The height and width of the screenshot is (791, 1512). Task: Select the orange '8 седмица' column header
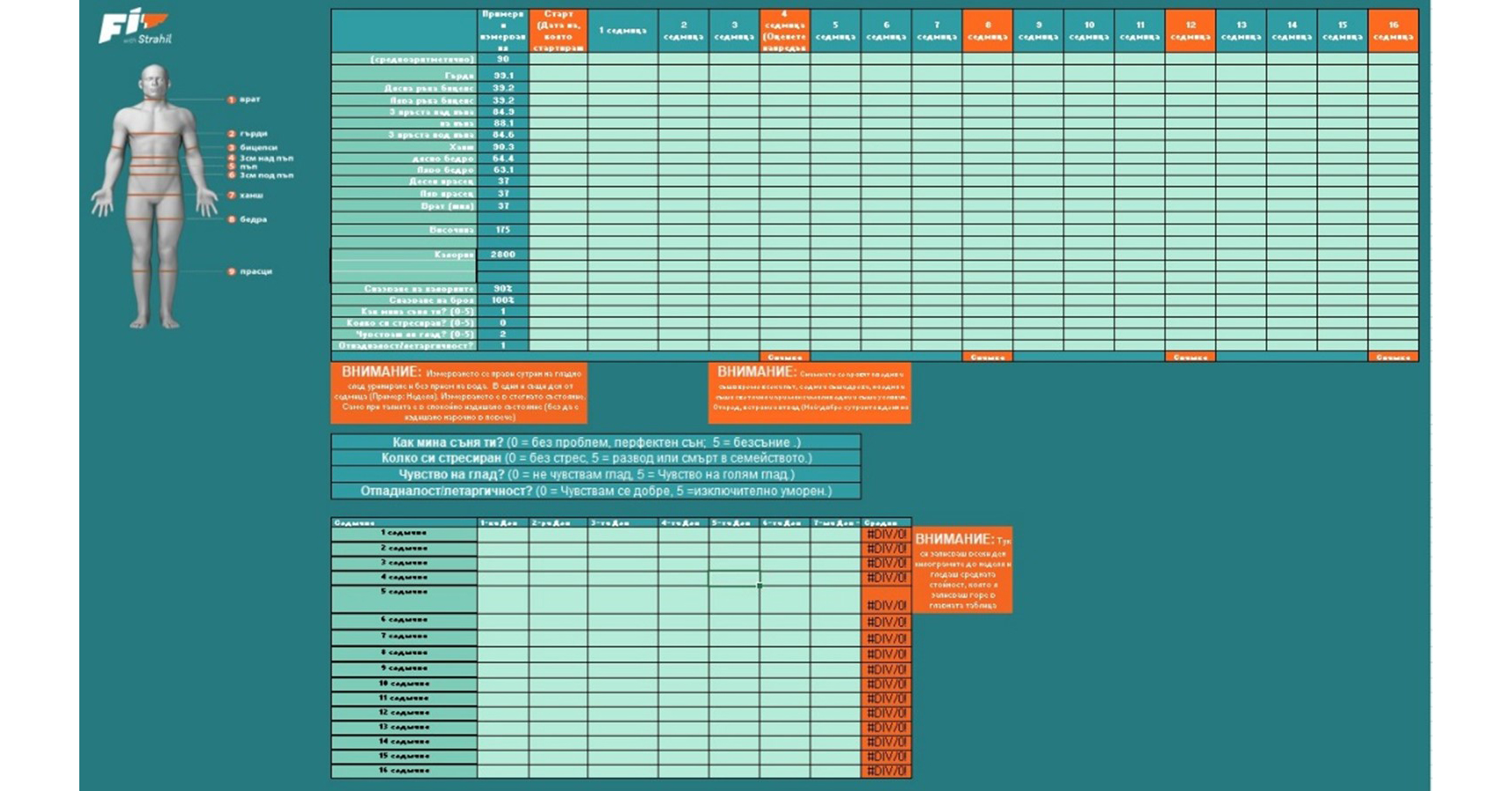tap(987, 31)
